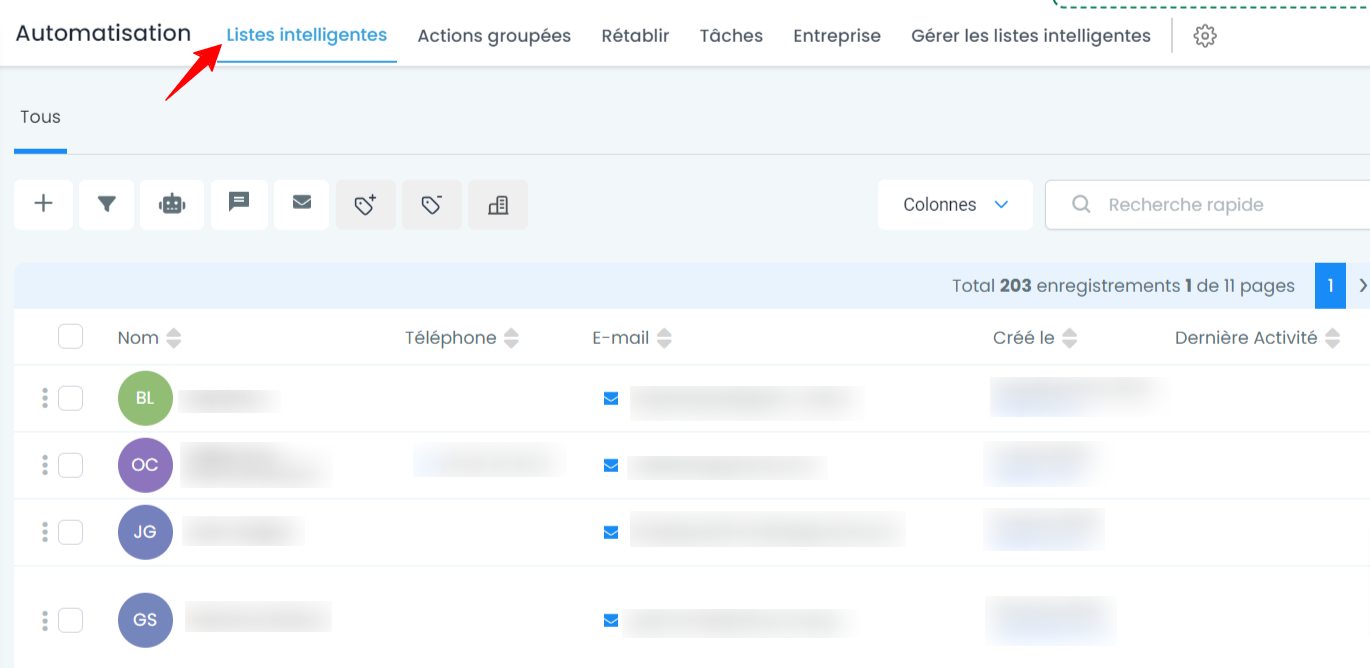Click the JG avatar
Image resolution: width=1370 pixels, height=668 pixels.
(x=145, y=532)
